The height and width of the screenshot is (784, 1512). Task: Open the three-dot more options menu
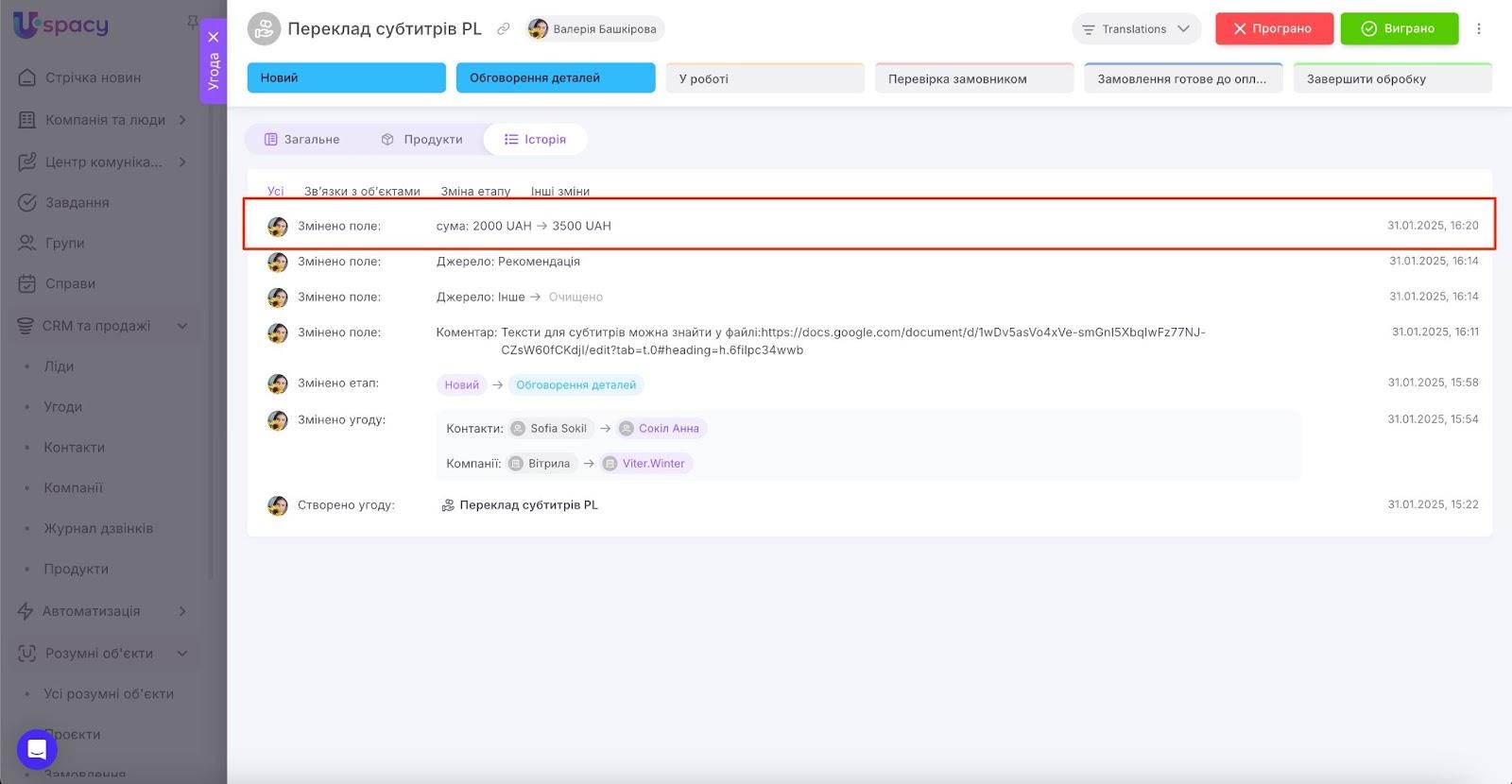coord(1479,29)
